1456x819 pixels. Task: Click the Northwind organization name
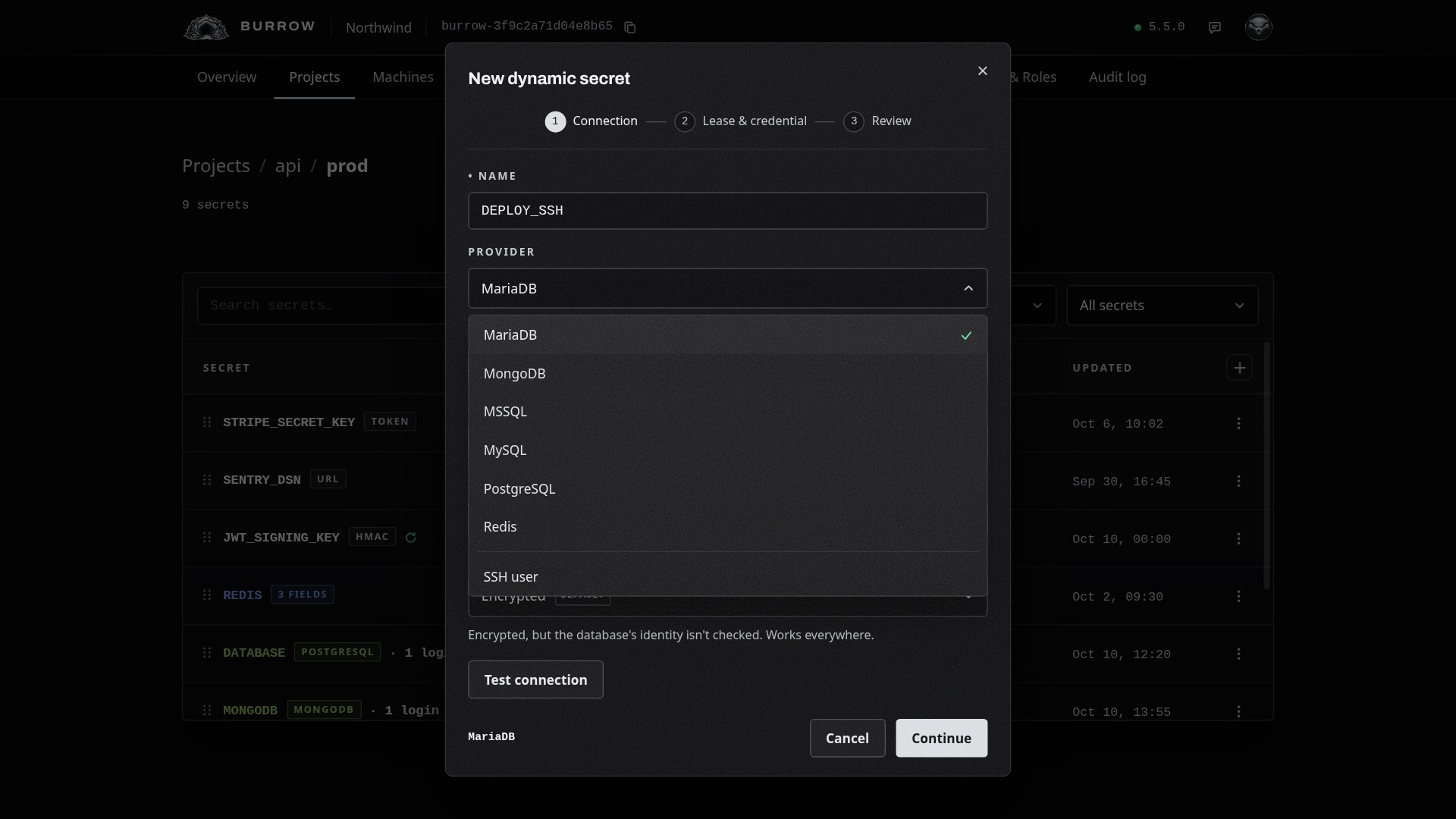point(378,27)
